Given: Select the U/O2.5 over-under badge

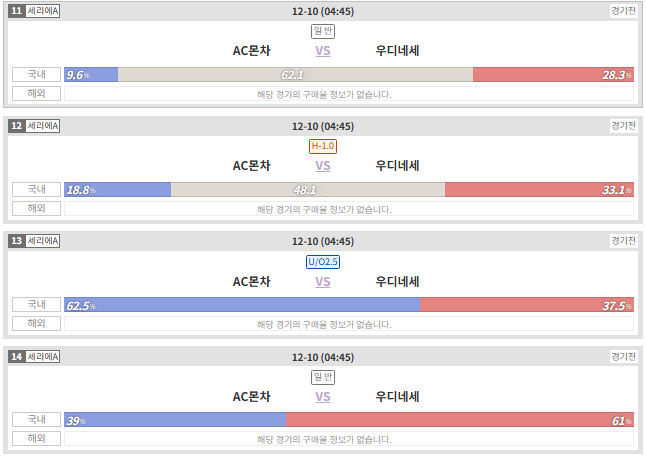Looking at the screenshot, I should [323, 262].
